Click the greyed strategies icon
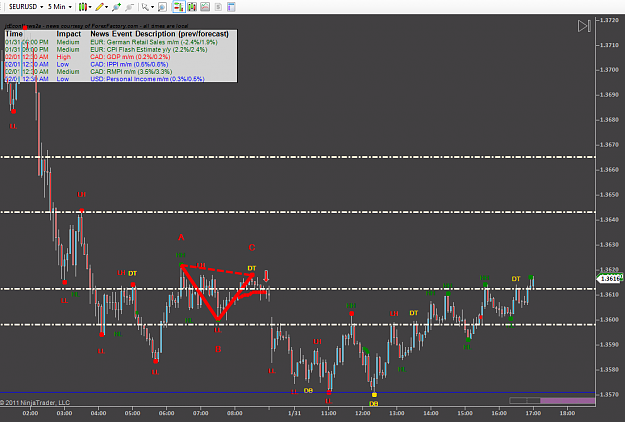This screenshot has width=625, height=422. coord(218,7)
